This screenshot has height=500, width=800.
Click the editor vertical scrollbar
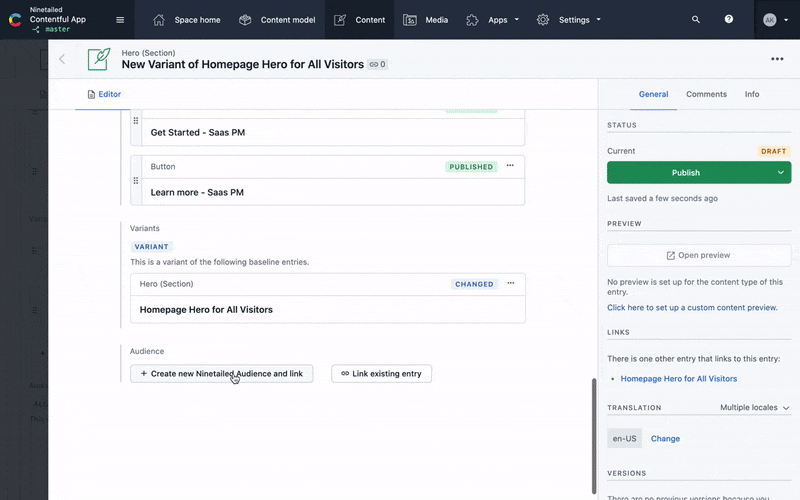[593, 435]
